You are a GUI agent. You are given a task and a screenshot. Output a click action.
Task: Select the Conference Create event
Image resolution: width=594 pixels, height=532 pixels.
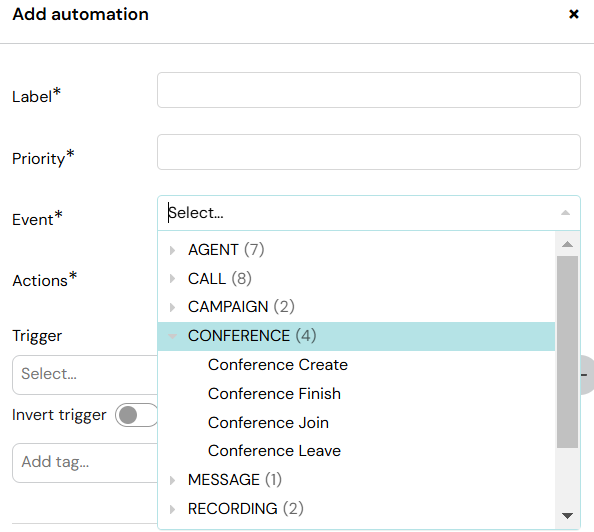click(278, 365)
